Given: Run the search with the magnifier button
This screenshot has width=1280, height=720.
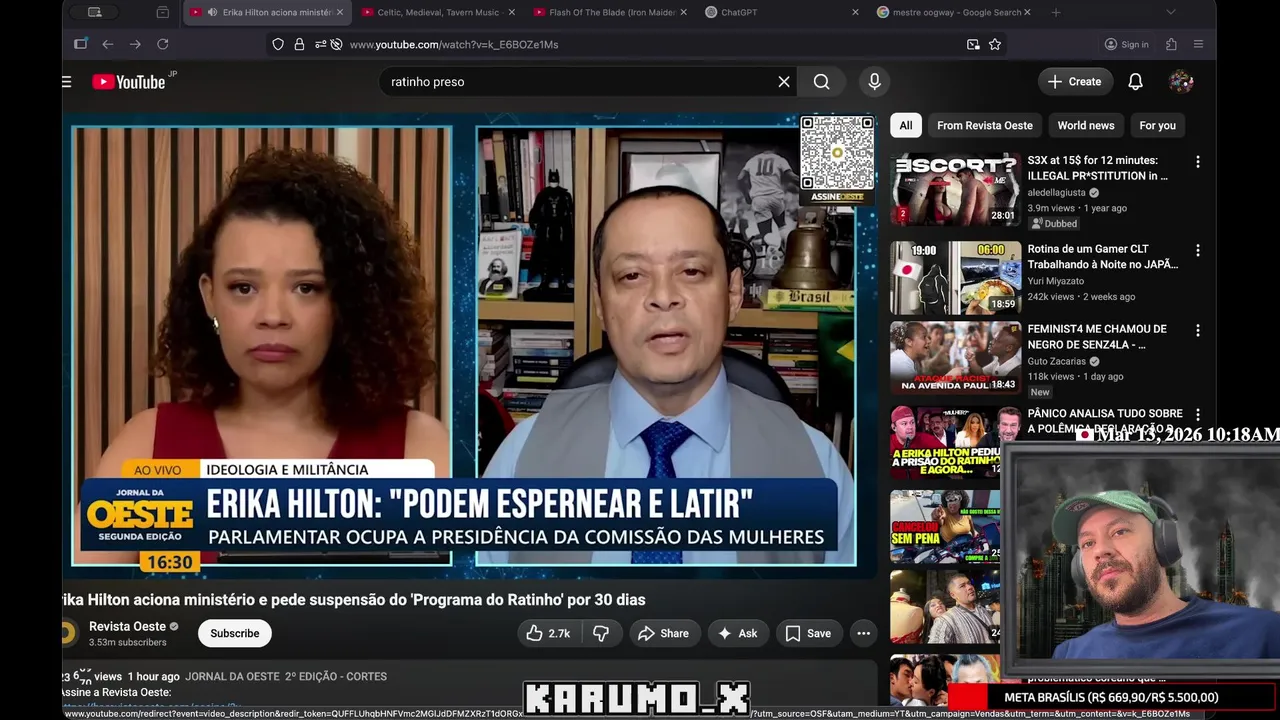Looking at the screenshot, I should [x=821, y=82].
